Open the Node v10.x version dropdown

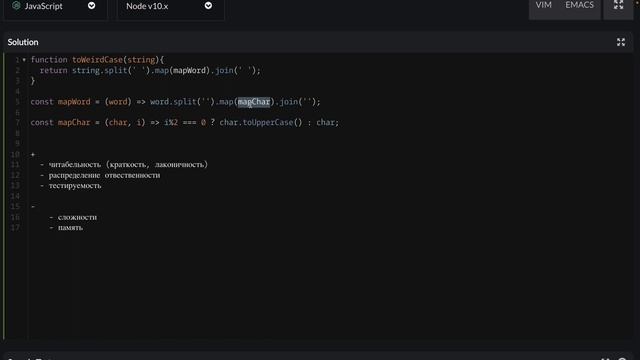pos(171,7)
